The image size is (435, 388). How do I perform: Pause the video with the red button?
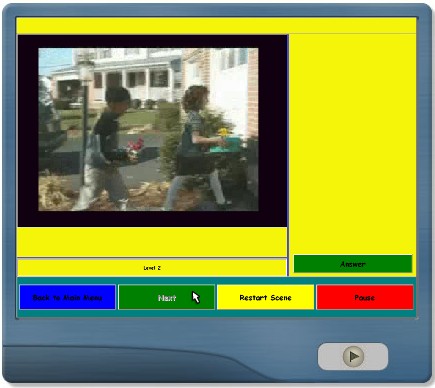coord(365,297)
